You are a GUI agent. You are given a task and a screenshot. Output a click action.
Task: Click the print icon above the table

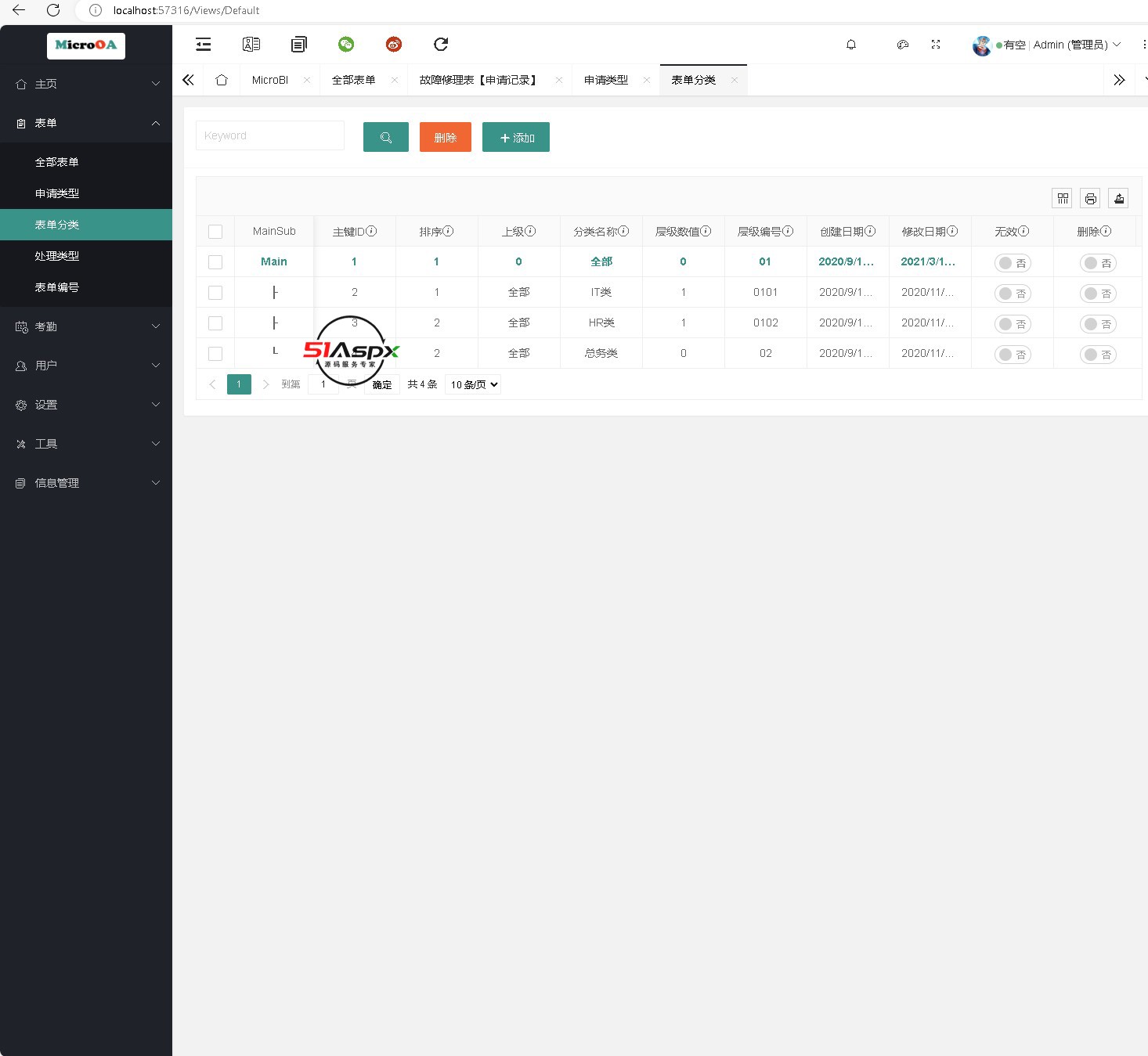(x=1090, y=199)
